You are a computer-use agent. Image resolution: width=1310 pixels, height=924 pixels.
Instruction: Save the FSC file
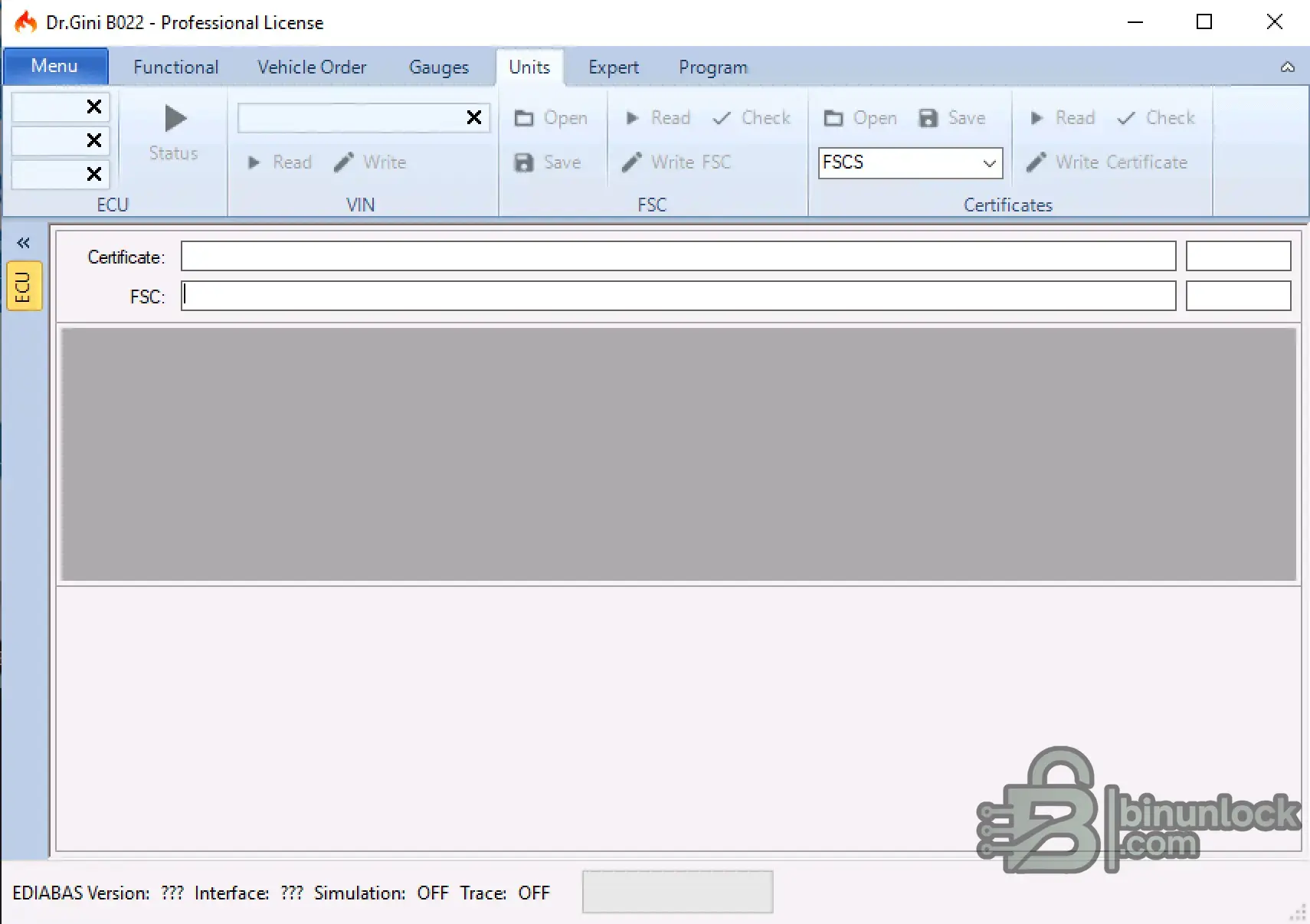[548, 162]
